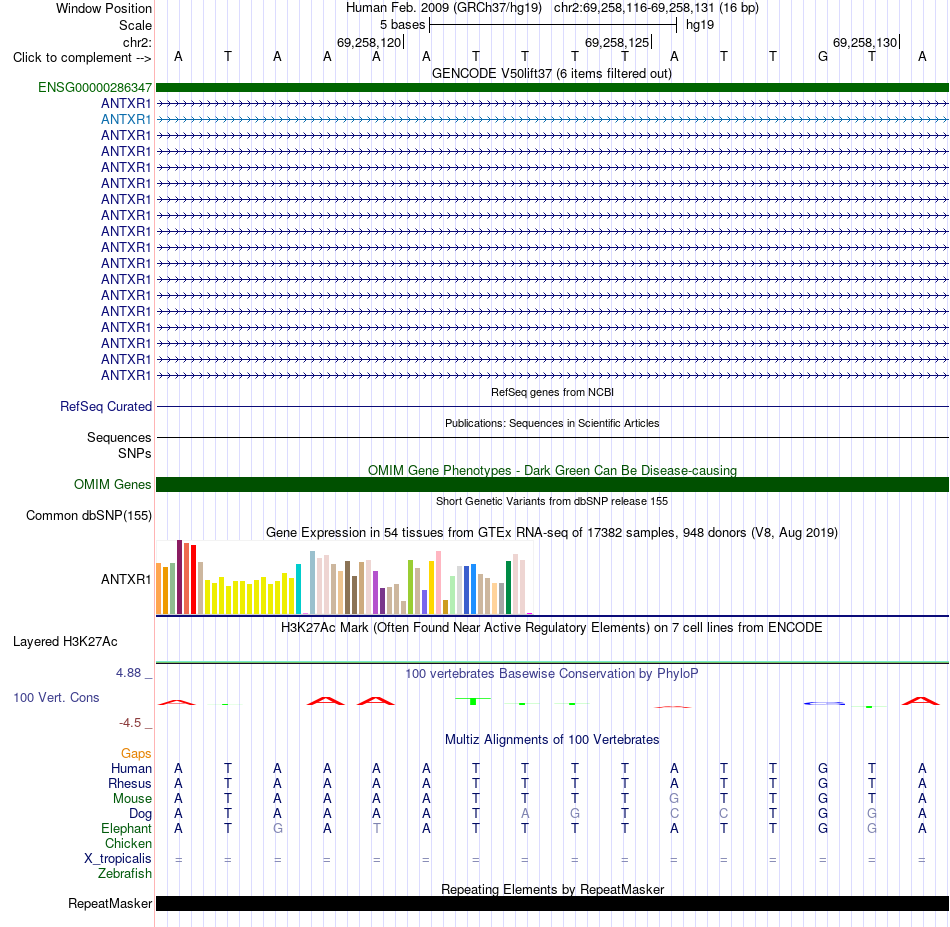The image size is (950, 927).
Task: Click the blue PhyloP mark under the G base
Action: coord(824,703)
